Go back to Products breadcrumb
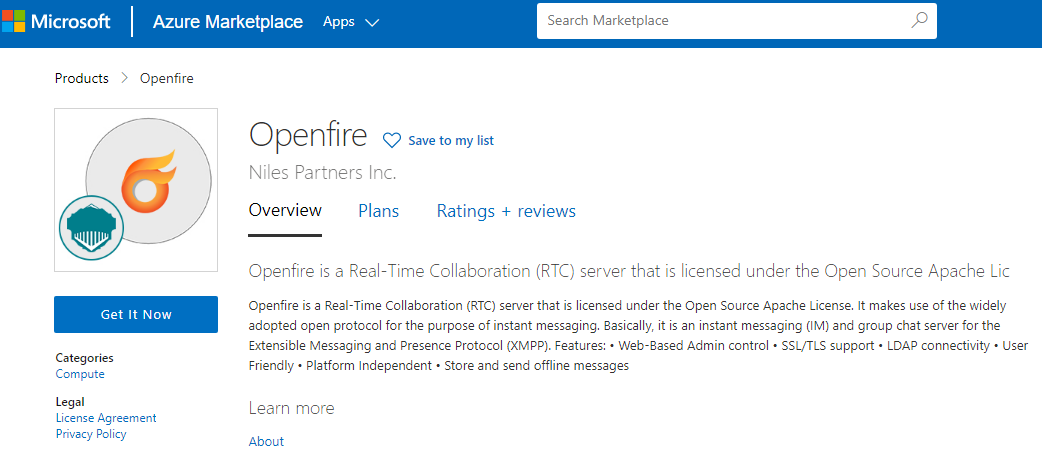 pyautogui.click(x=82, y=78)
